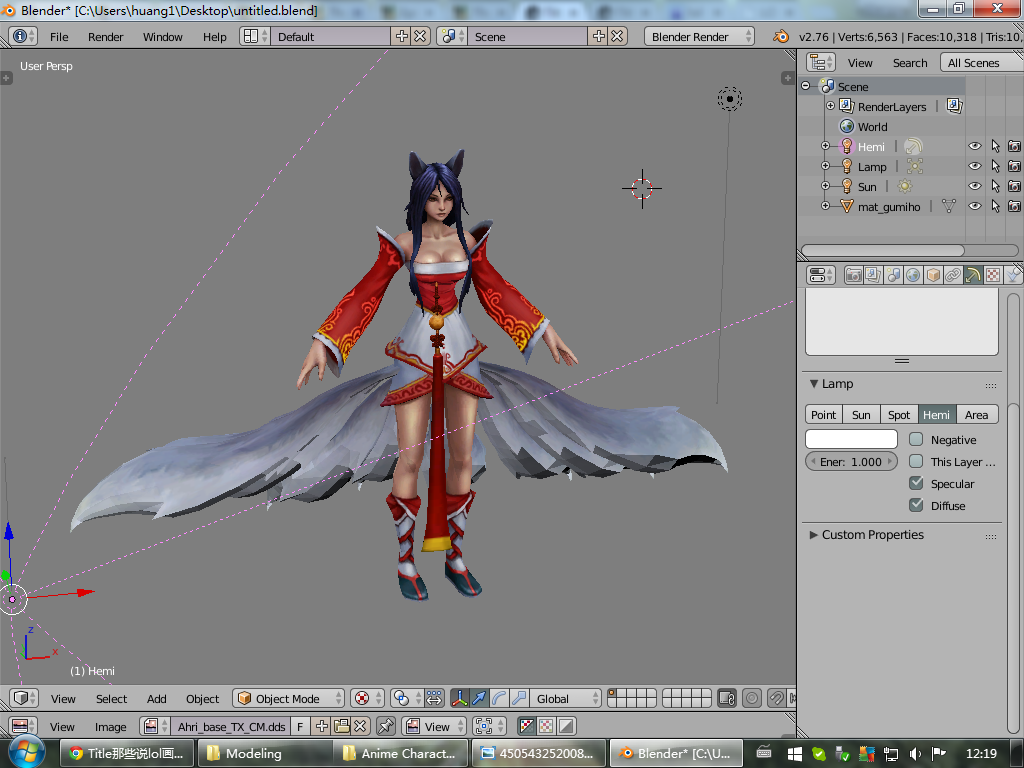Open the Global transform orientation dropdown

click(565, 698)
